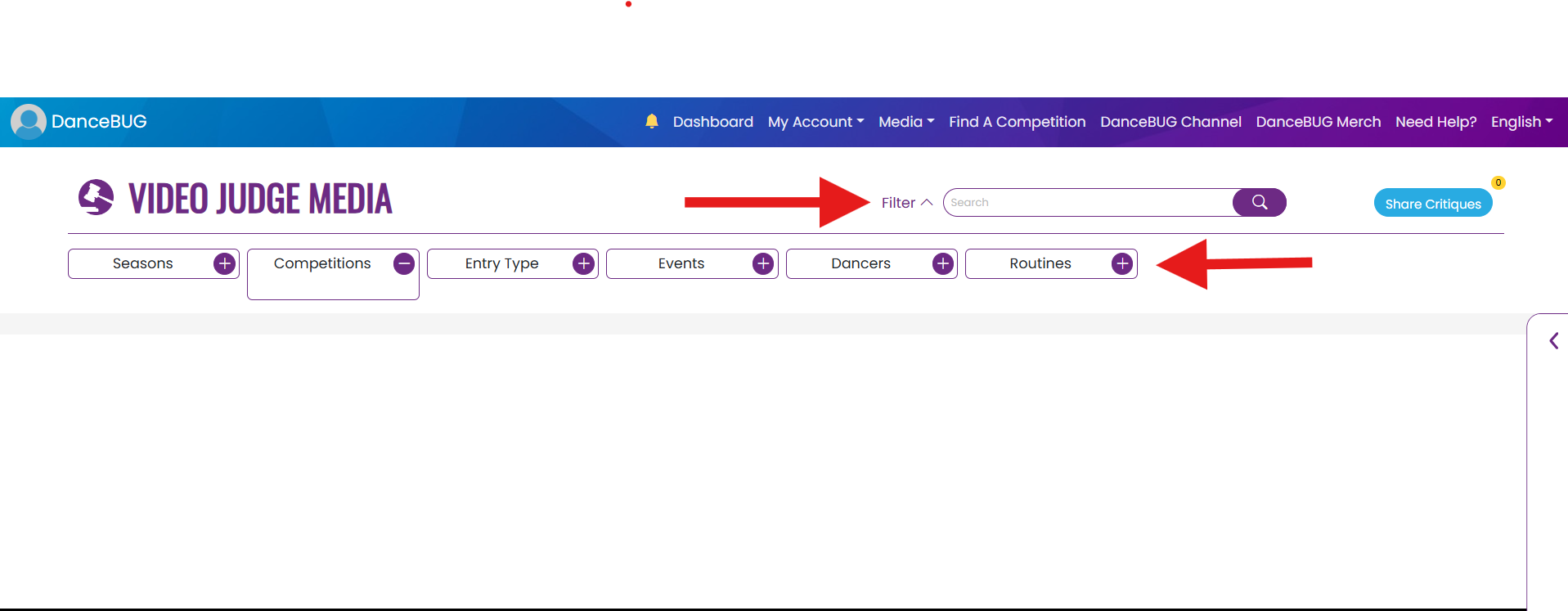
Task: Expand the Entry Type plus icon
Action: click(583, 263)
